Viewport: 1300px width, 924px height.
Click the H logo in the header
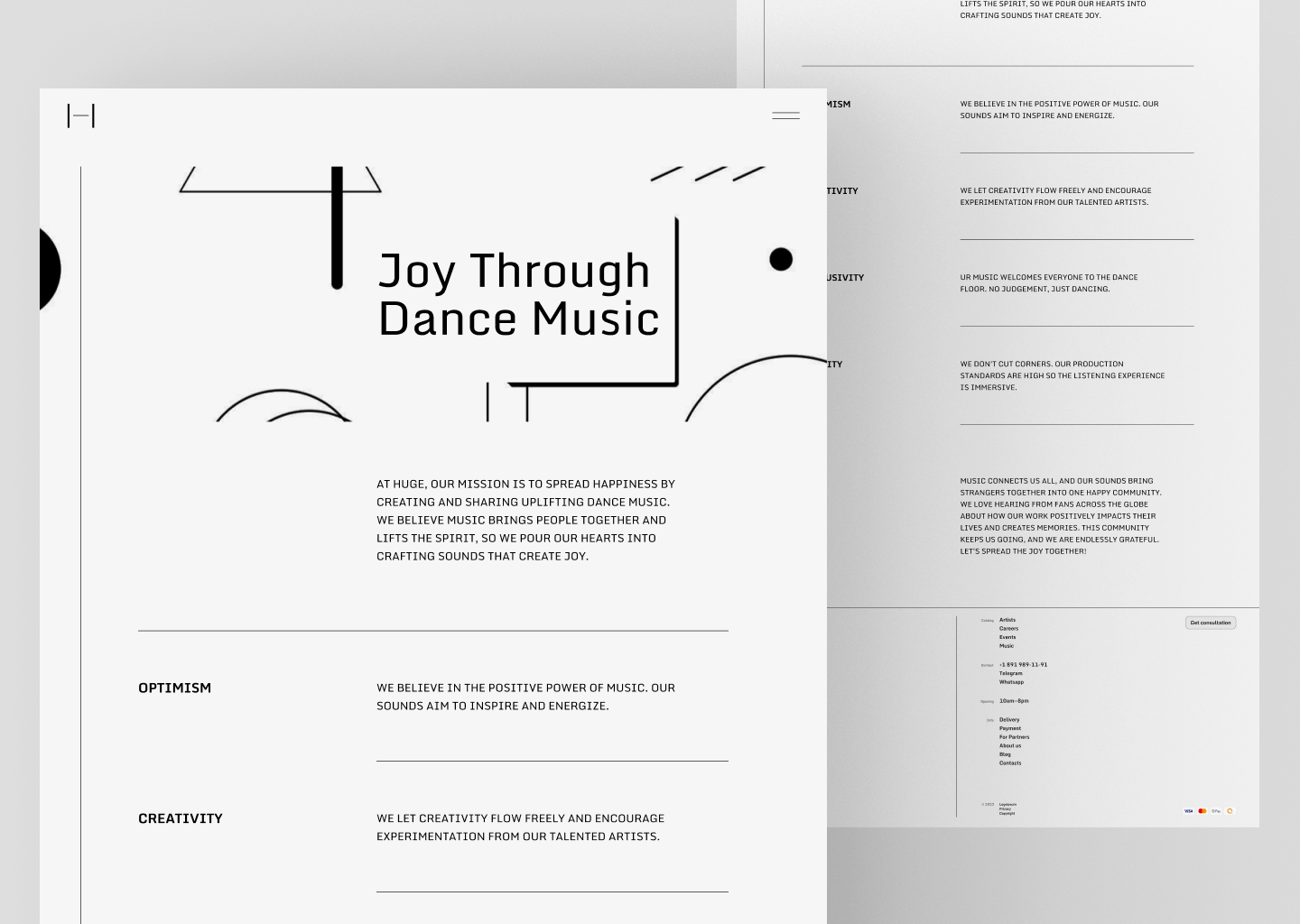(x=82, y=115)
